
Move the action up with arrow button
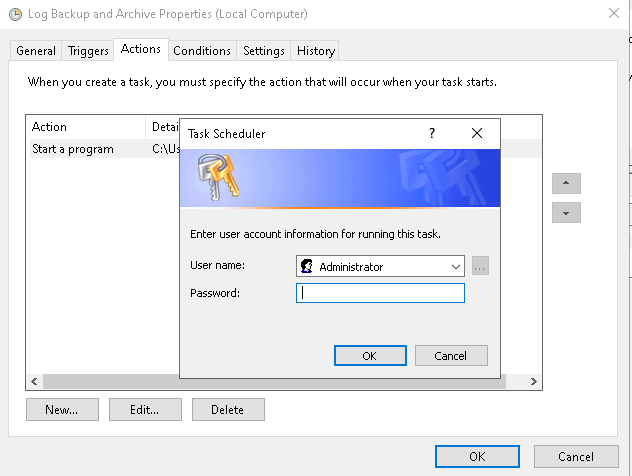[566, 184]
